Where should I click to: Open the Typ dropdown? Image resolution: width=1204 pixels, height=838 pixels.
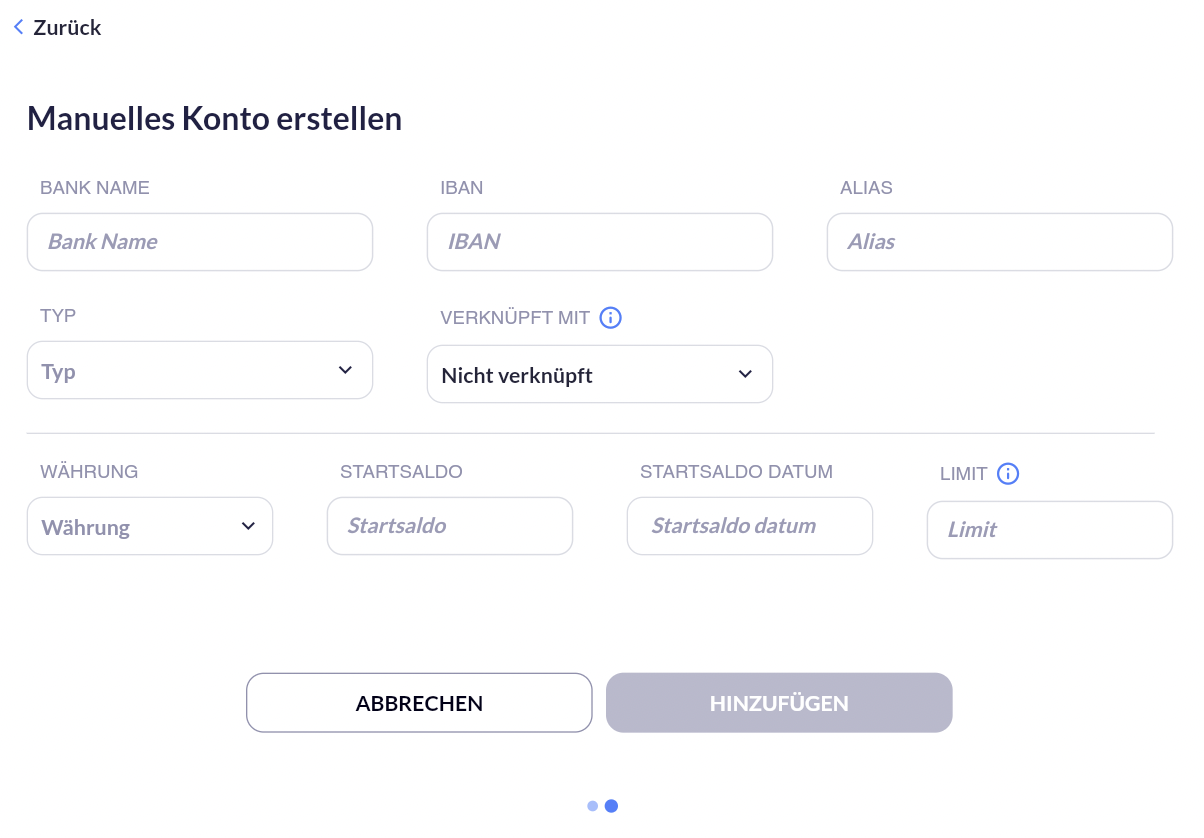click(x=200, y=370)
